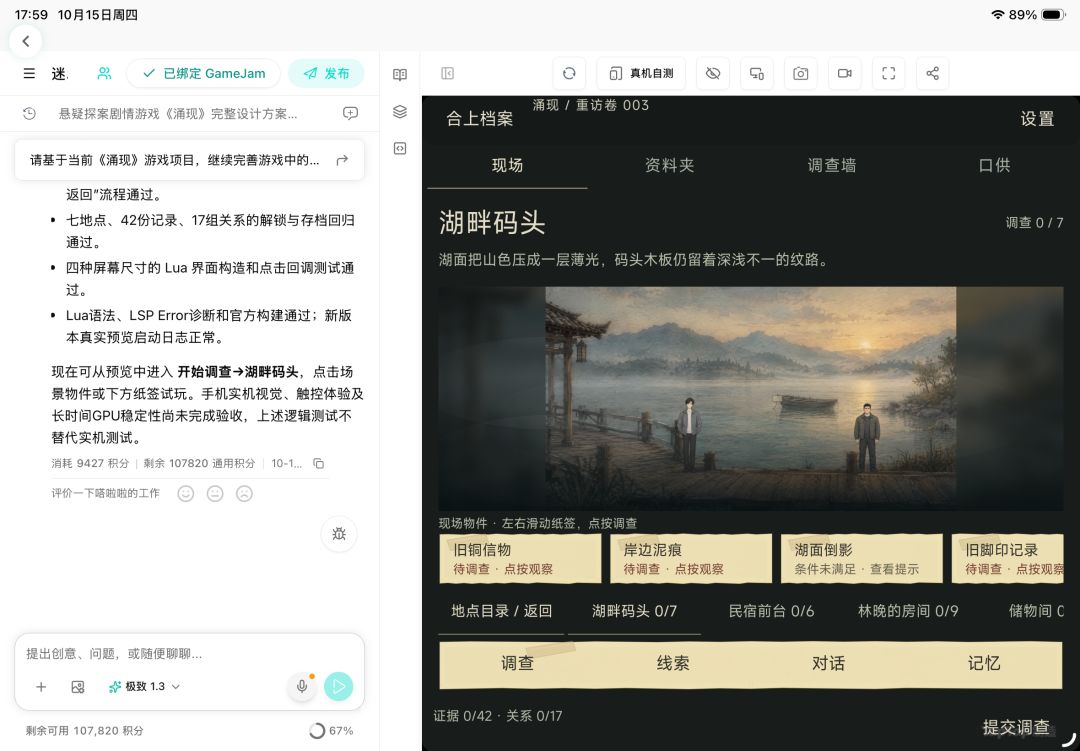Expand the 极致 1.3 model dropdown
The height and width of the screenshot is (751, 1080).
coord(145,687)
